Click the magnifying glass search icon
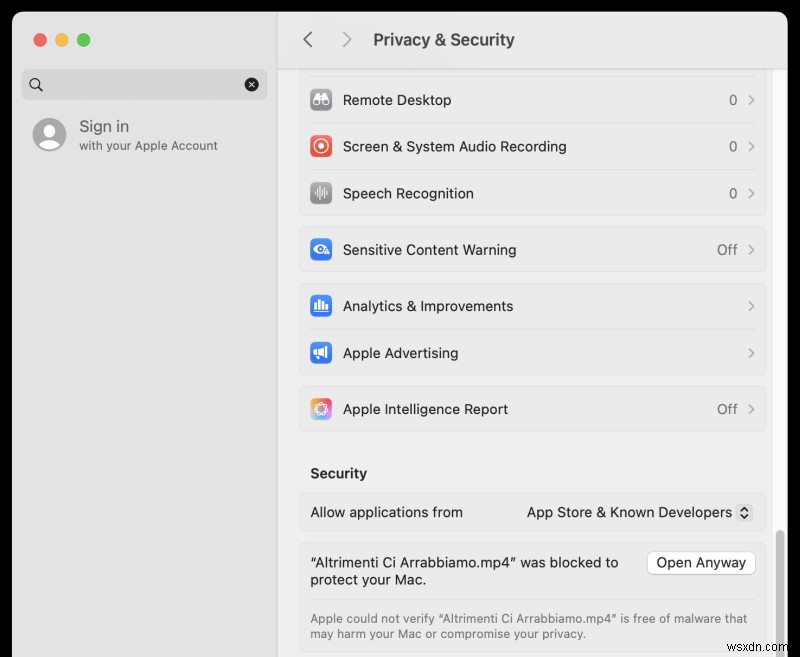800x657 pixels. pyautogui.click(x=36, y=85)
